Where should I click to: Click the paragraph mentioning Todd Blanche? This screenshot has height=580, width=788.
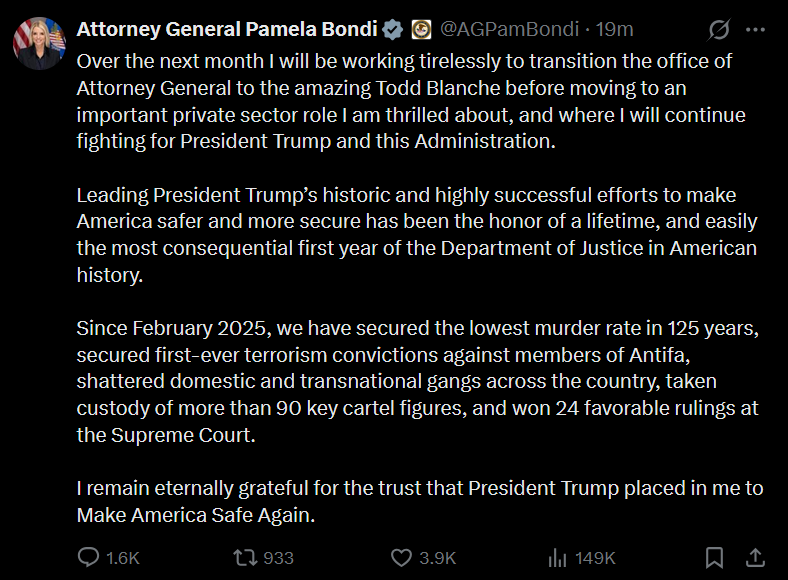click(411, 101)
